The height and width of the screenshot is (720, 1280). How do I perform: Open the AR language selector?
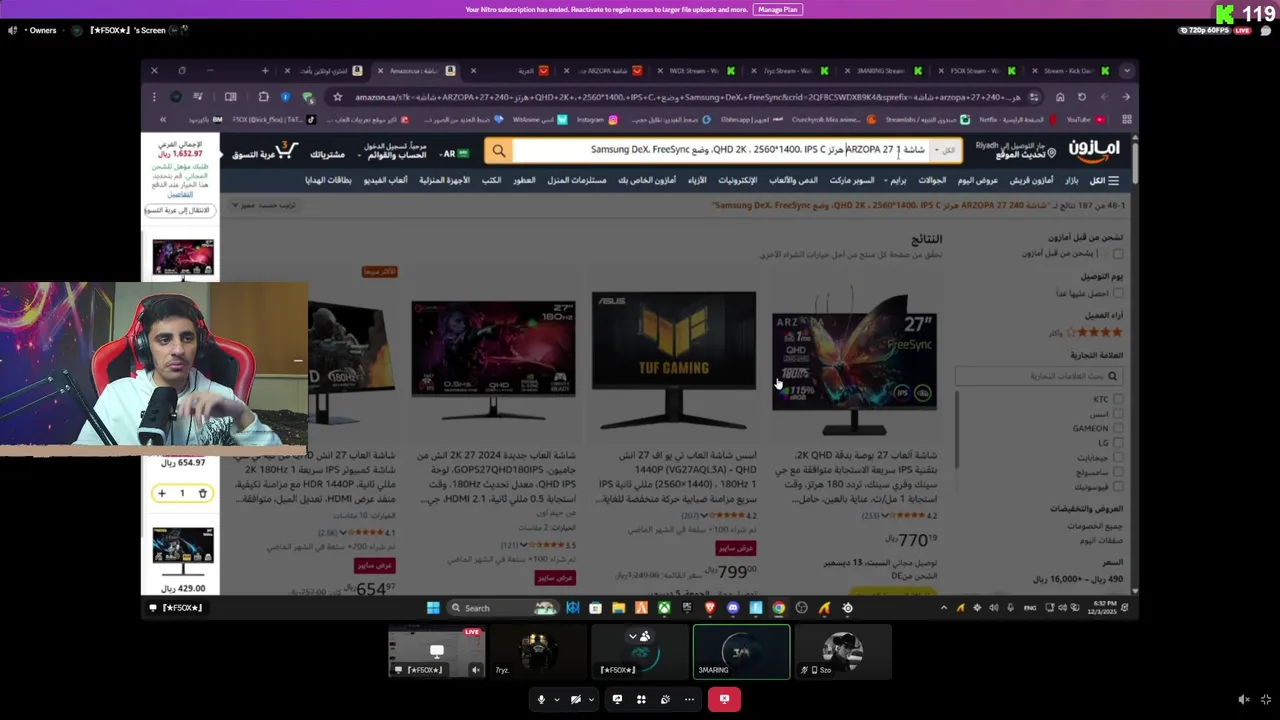click(x=455, y=154)
